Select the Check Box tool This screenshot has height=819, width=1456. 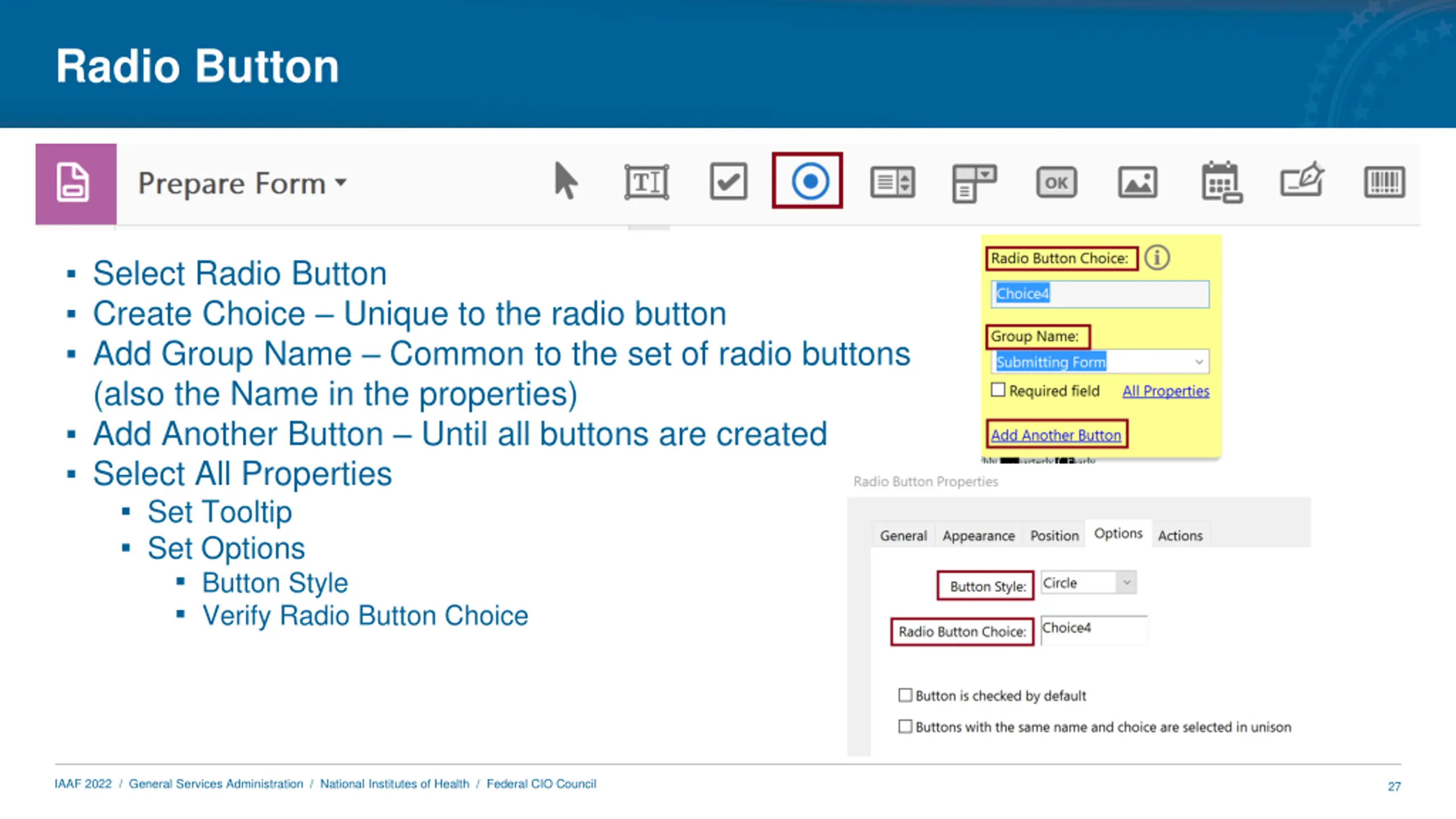pos(729,181)
